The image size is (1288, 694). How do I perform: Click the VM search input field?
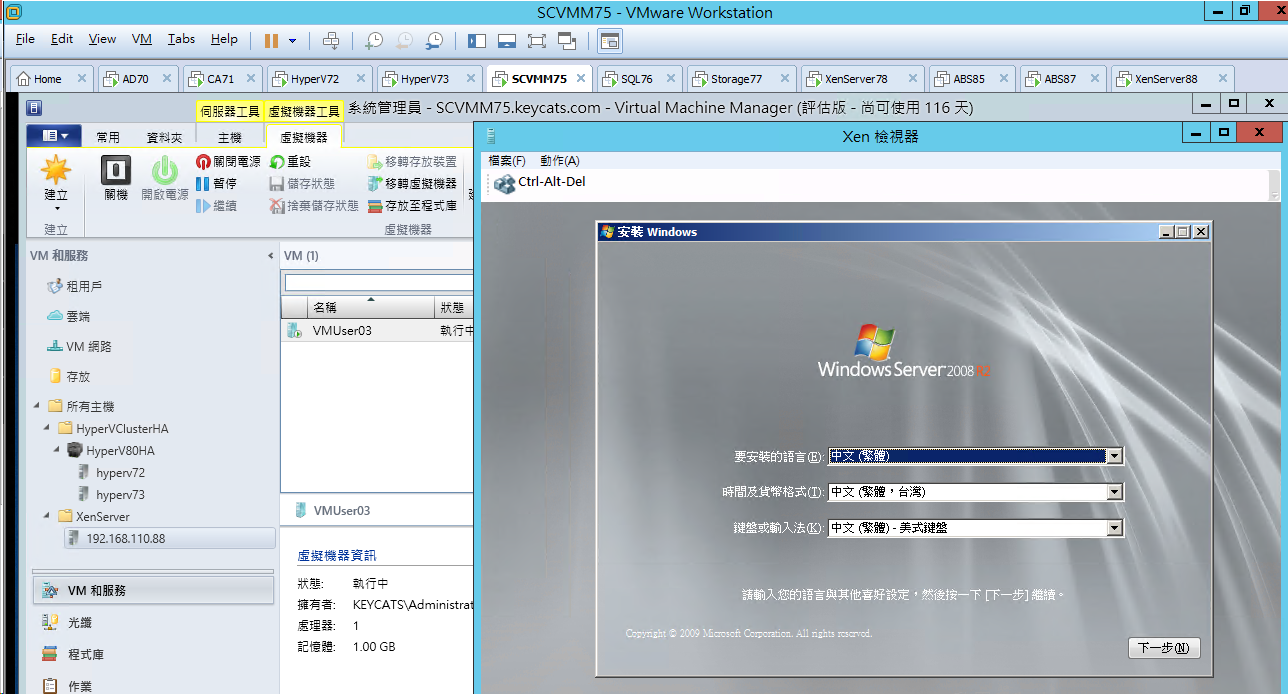[x=378, y=283]
